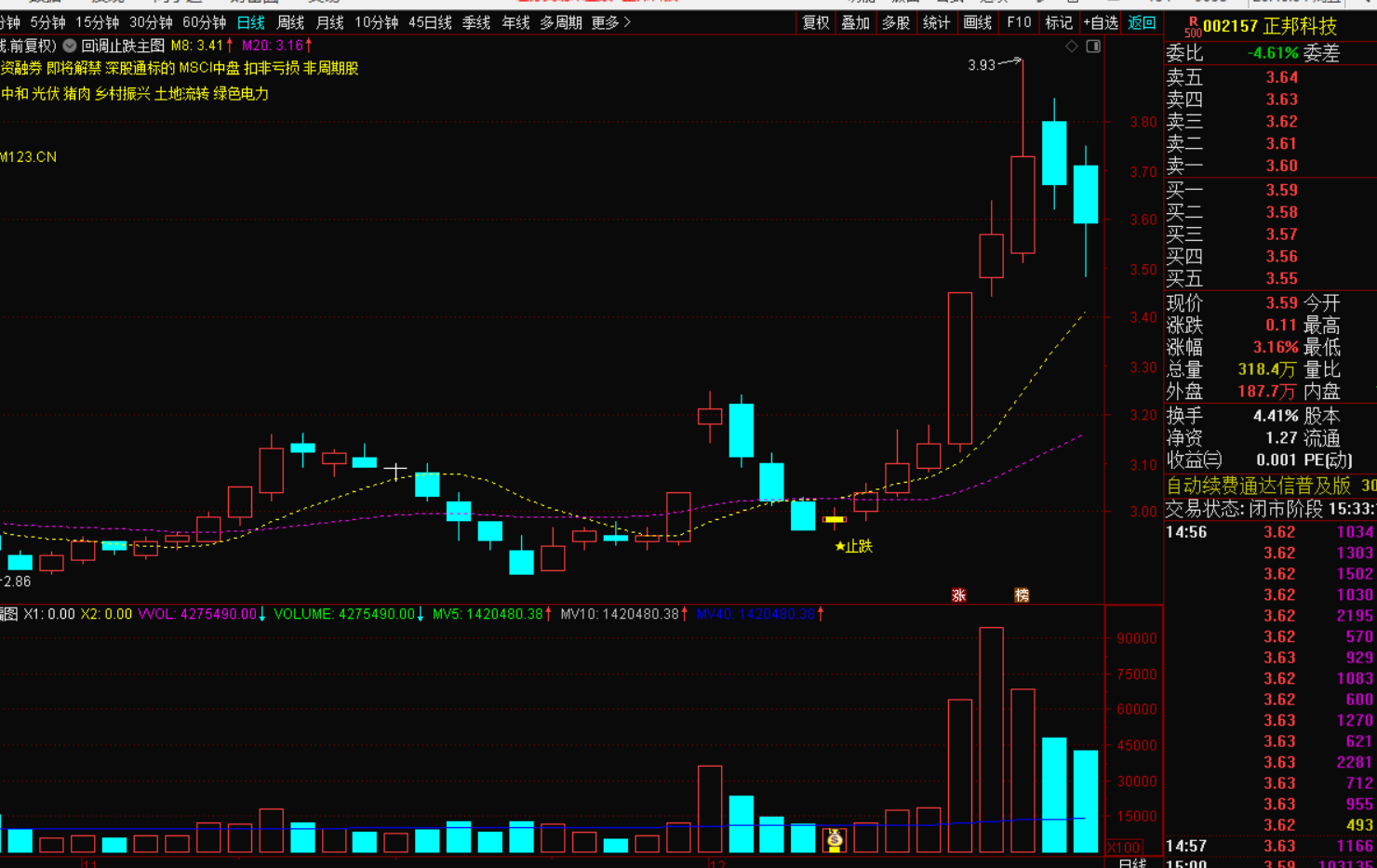This screenshot has height=868, width=1377.
Task: Toggle the side panel layout icon
Action: (1093, 47)
